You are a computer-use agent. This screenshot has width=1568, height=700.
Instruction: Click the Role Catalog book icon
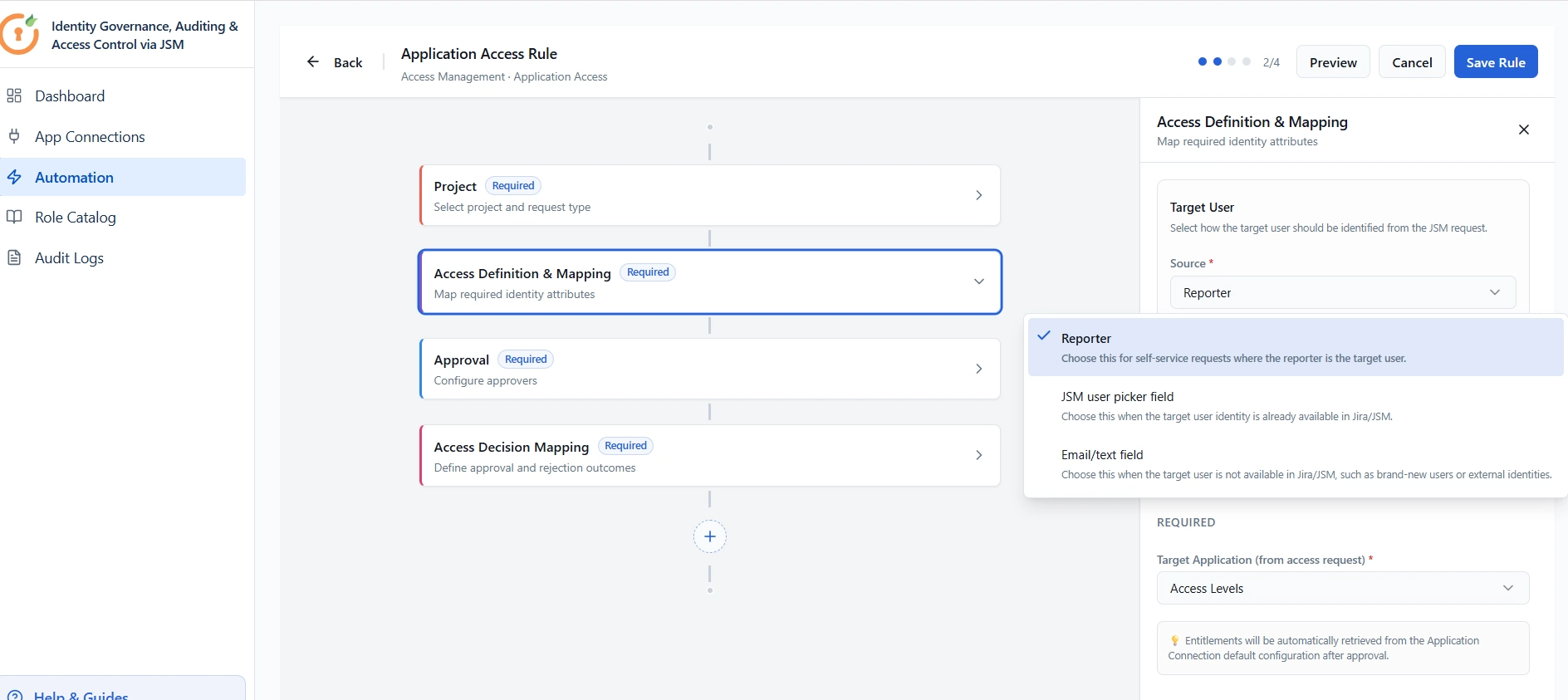[x=14, y=217]
